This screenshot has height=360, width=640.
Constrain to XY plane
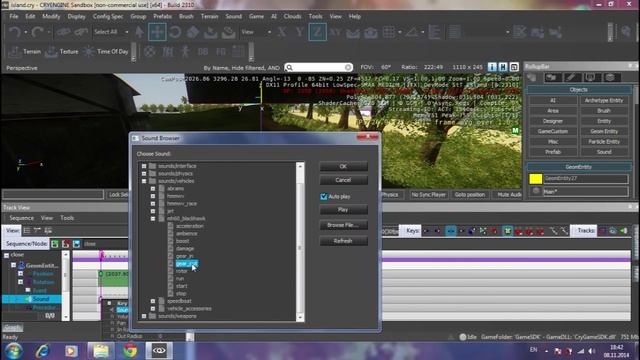tap(335, 32)
